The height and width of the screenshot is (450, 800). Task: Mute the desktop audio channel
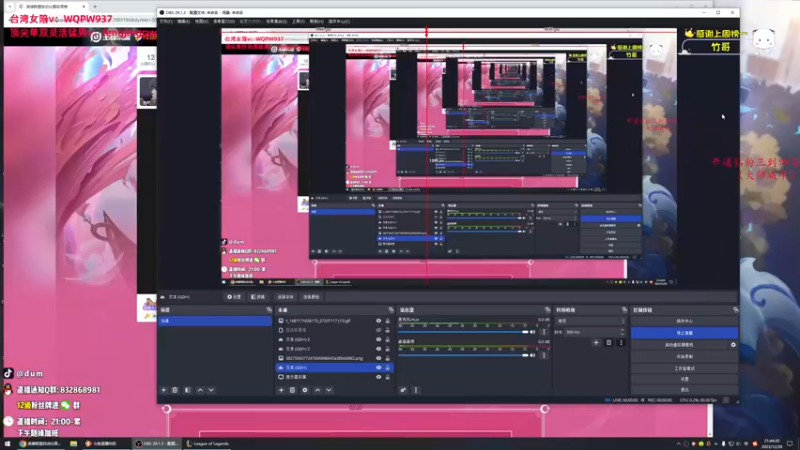point(533,355)
